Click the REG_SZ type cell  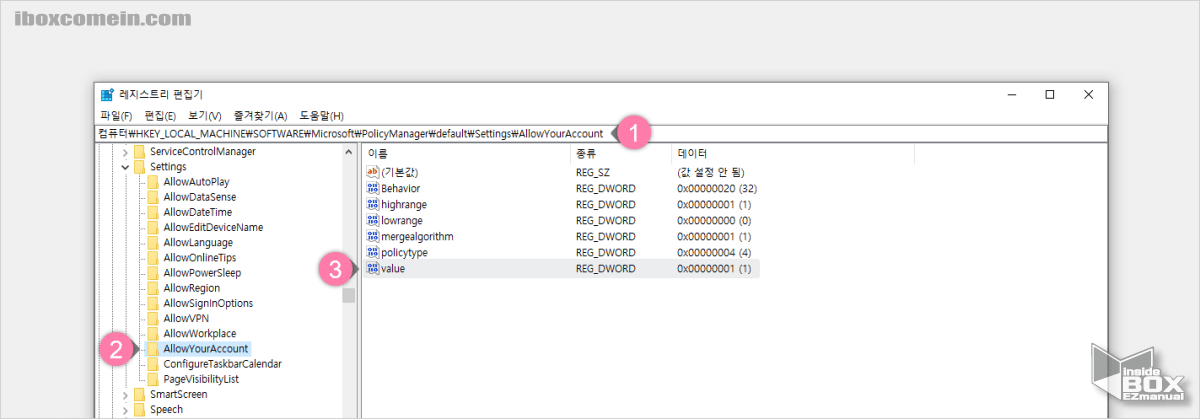pos(594,173)
